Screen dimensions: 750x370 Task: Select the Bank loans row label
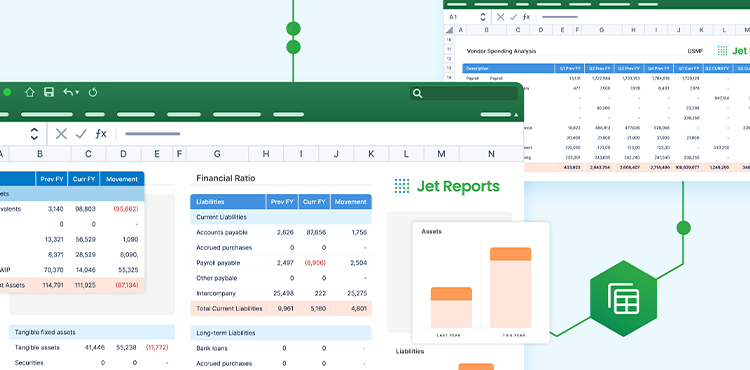tap(212, 348)
